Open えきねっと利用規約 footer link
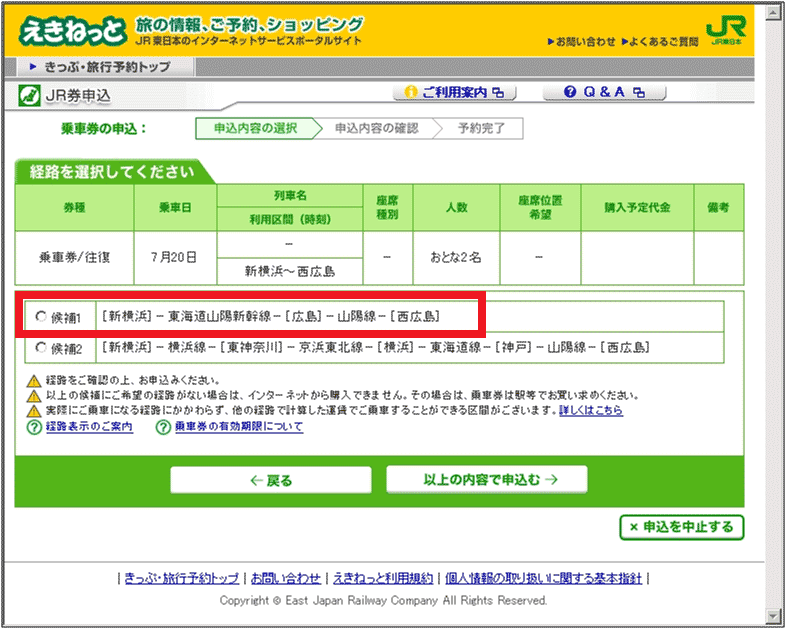This screenshot has height=629, width=786. coord(383,578)
